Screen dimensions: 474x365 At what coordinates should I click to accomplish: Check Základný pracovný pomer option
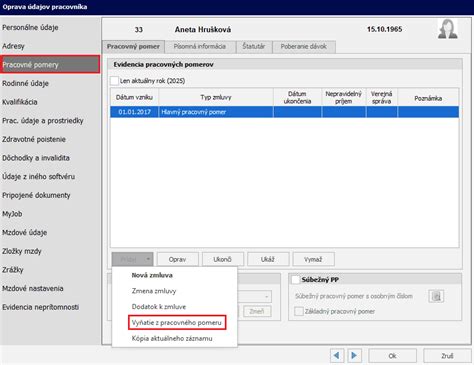[x=299, y=311]
